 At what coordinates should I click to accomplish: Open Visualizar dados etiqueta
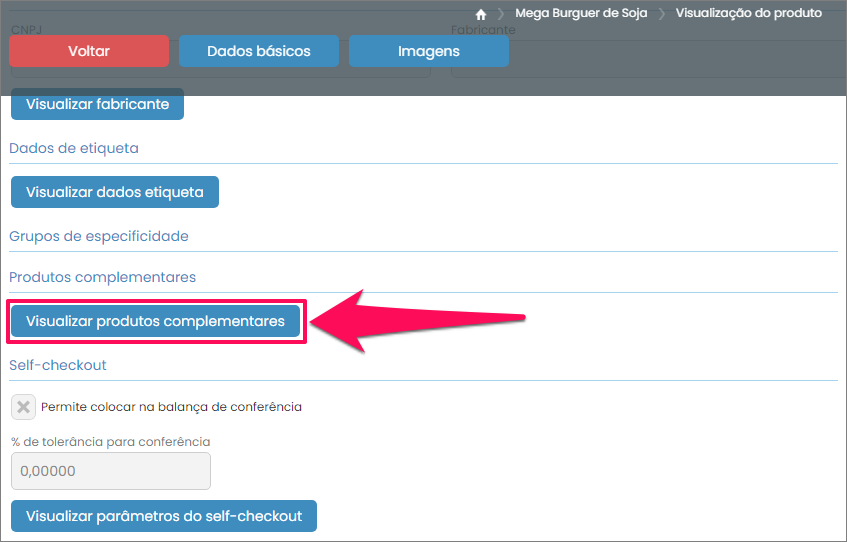(115, 192)
